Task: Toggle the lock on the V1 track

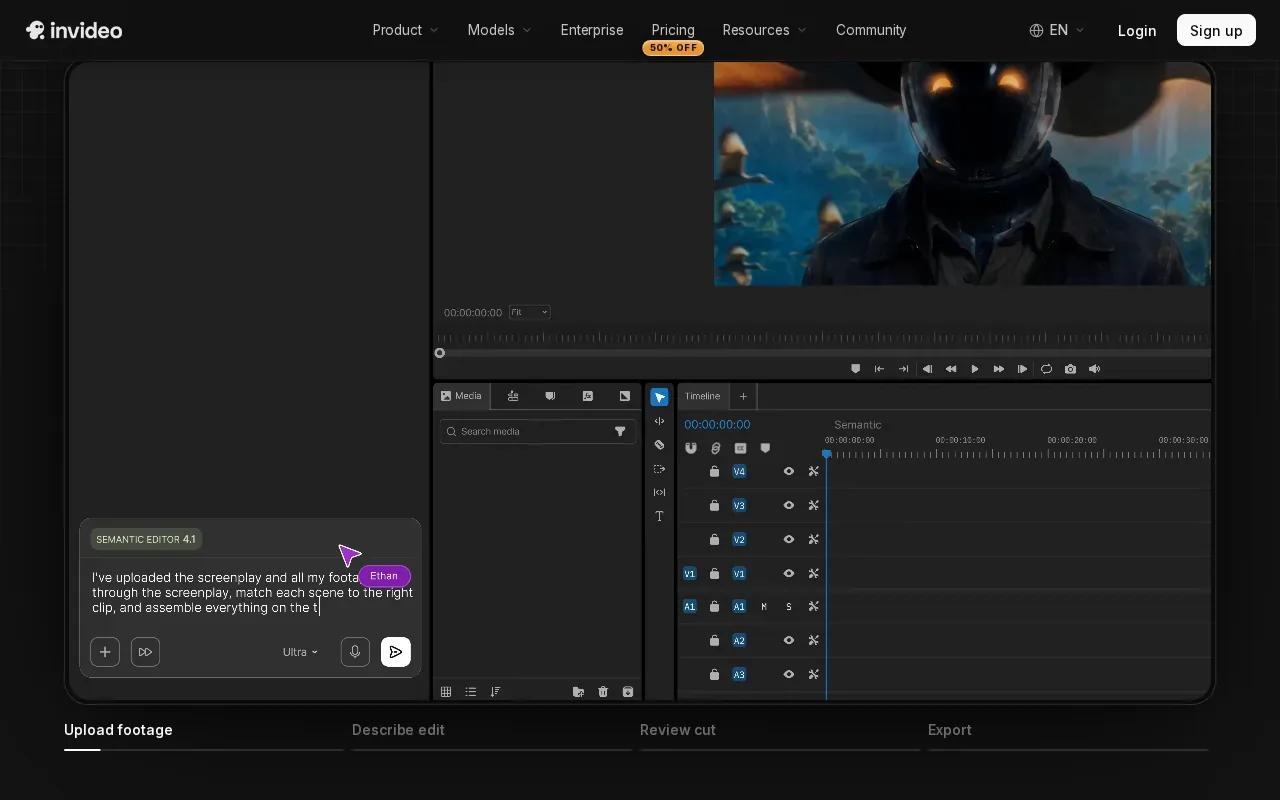Action: coord(714,573)
